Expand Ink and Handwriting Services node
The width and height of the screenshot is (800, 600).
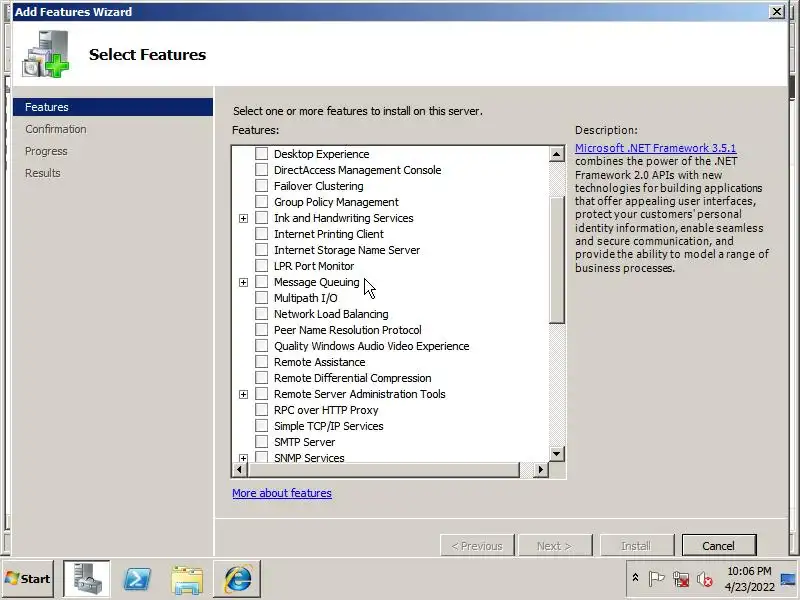pos(243,218)
